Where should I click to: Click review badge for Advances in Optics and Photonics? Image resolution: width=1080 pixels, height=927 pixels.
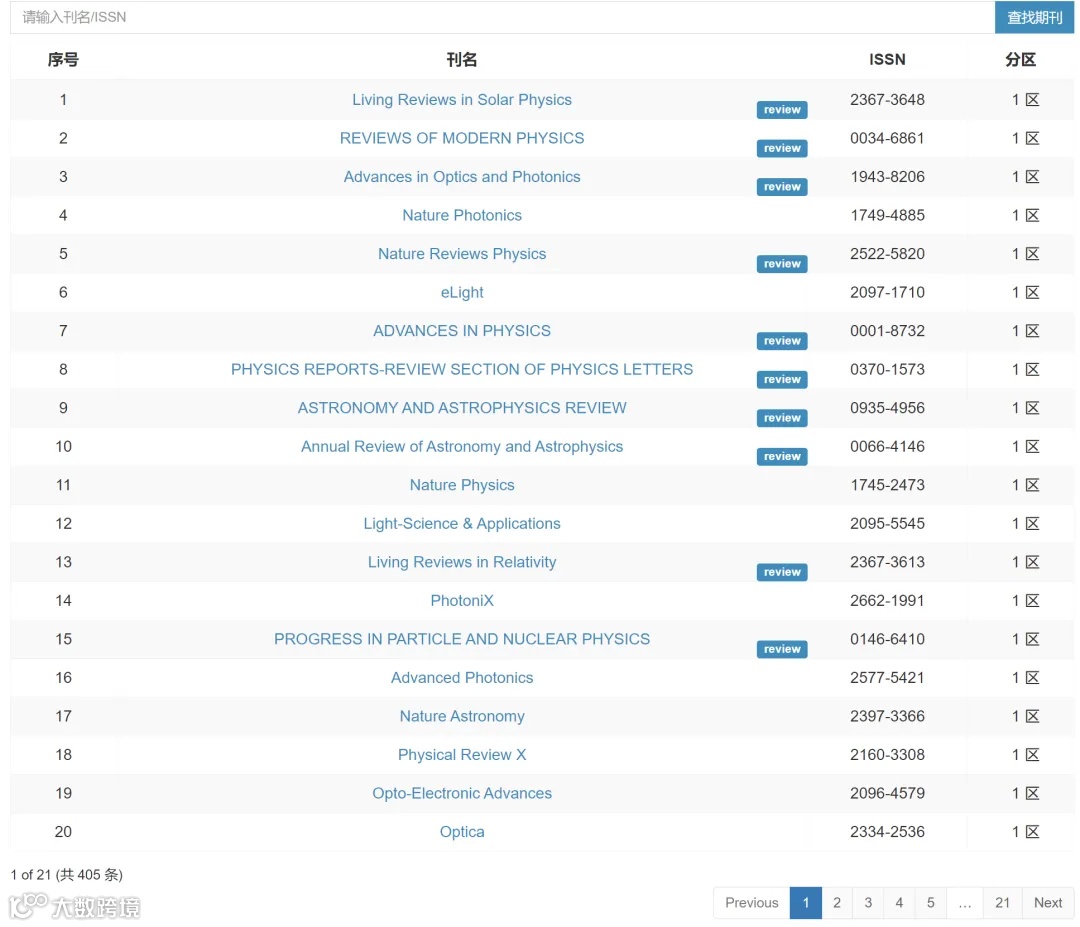tap(782, 187)
